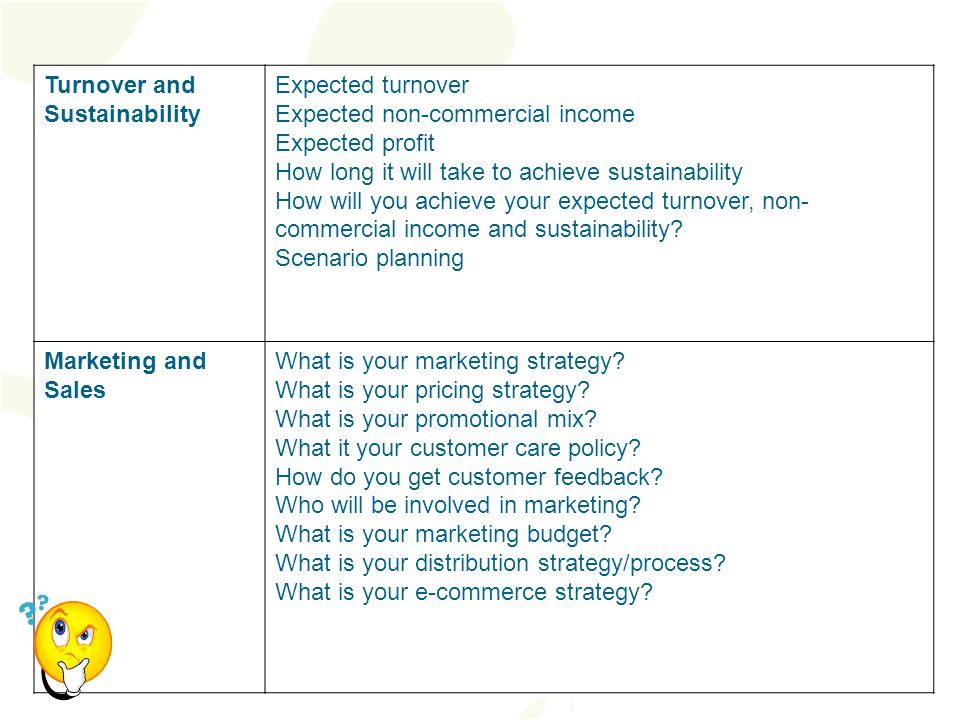Screen dimensions: 960x720
Task: Click Who will be involved in marketing
Action: tap(457, 505)
